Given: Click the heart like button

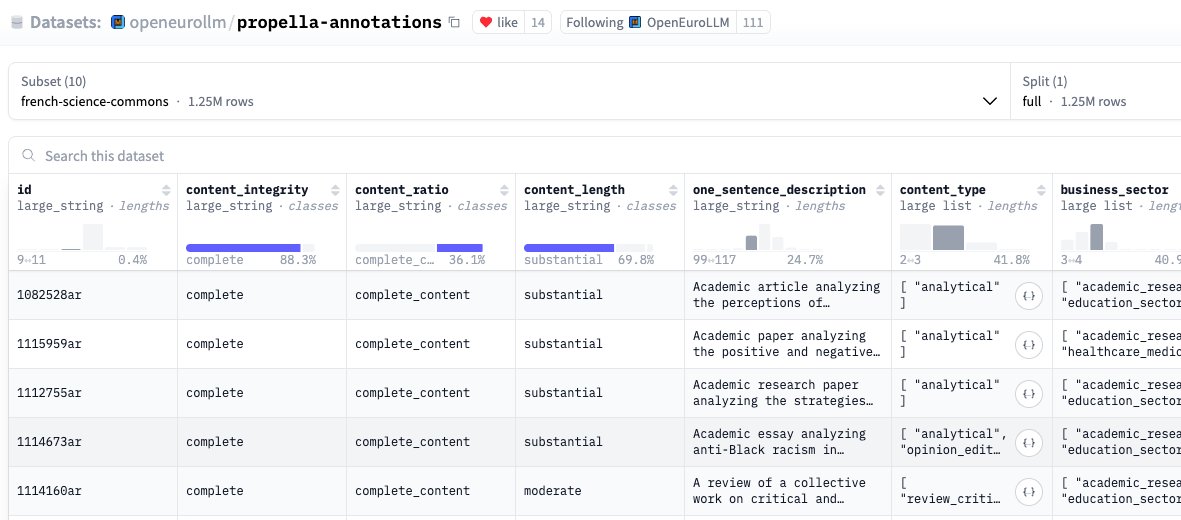Looking at the screenshot, I should pyautogui.click(x=498, y=23).
